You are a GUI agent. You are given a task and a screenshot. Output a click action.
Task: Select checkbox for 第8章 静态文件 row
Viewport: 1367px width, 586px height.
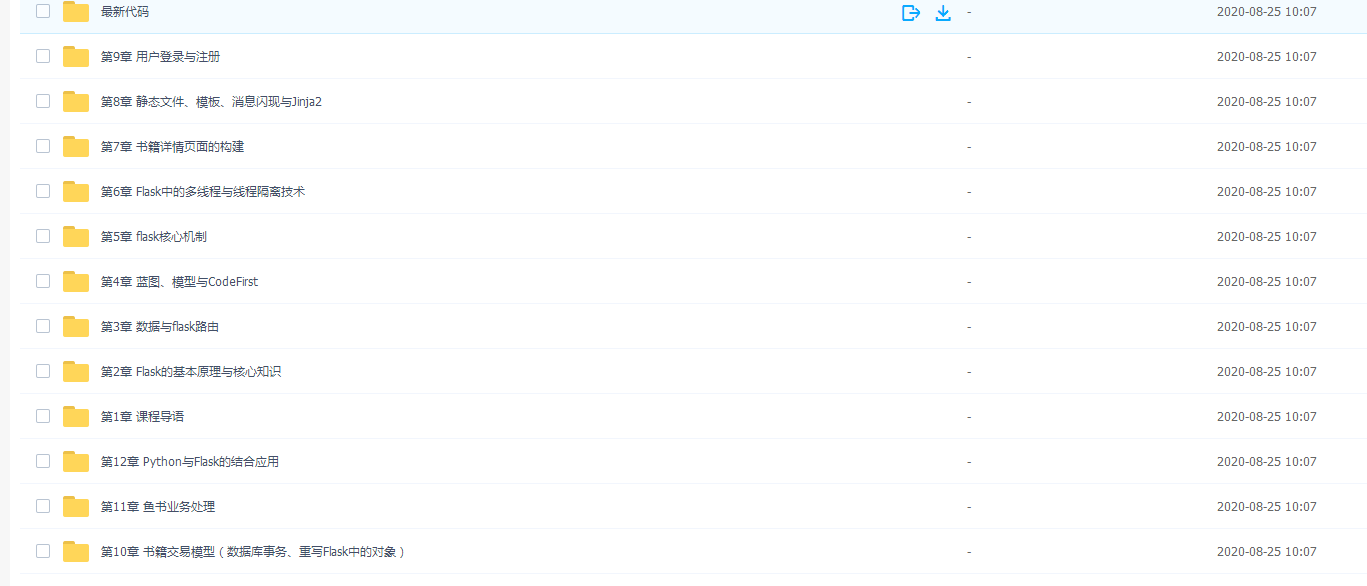43,101
